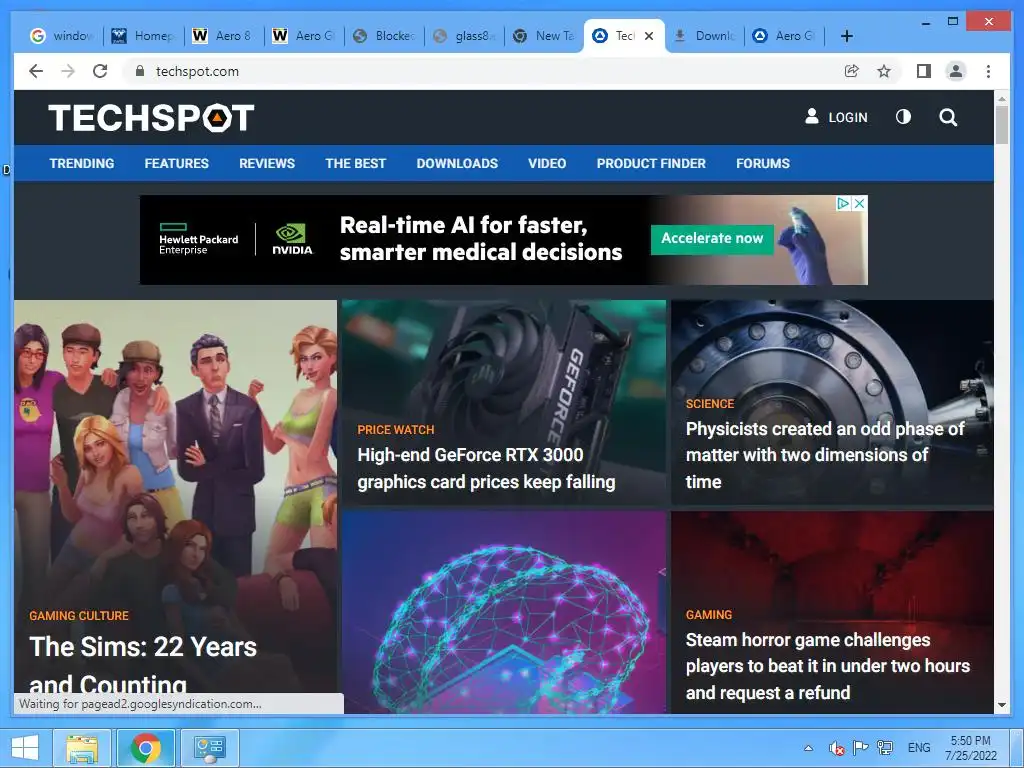Switch to the New Tab tab
Image resolution: width=1024 pixels, height=768 pixels.
click(545, 36)
